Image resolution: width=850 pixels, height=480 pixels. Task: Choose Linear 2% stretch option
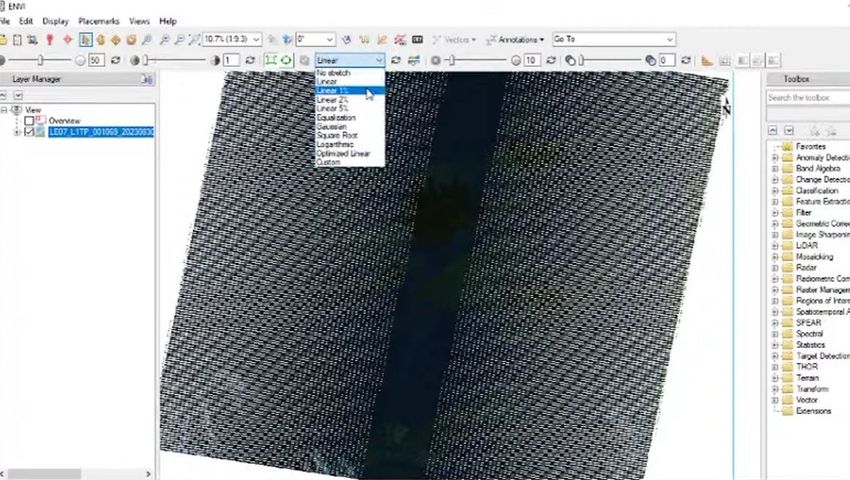pos(333,100)
